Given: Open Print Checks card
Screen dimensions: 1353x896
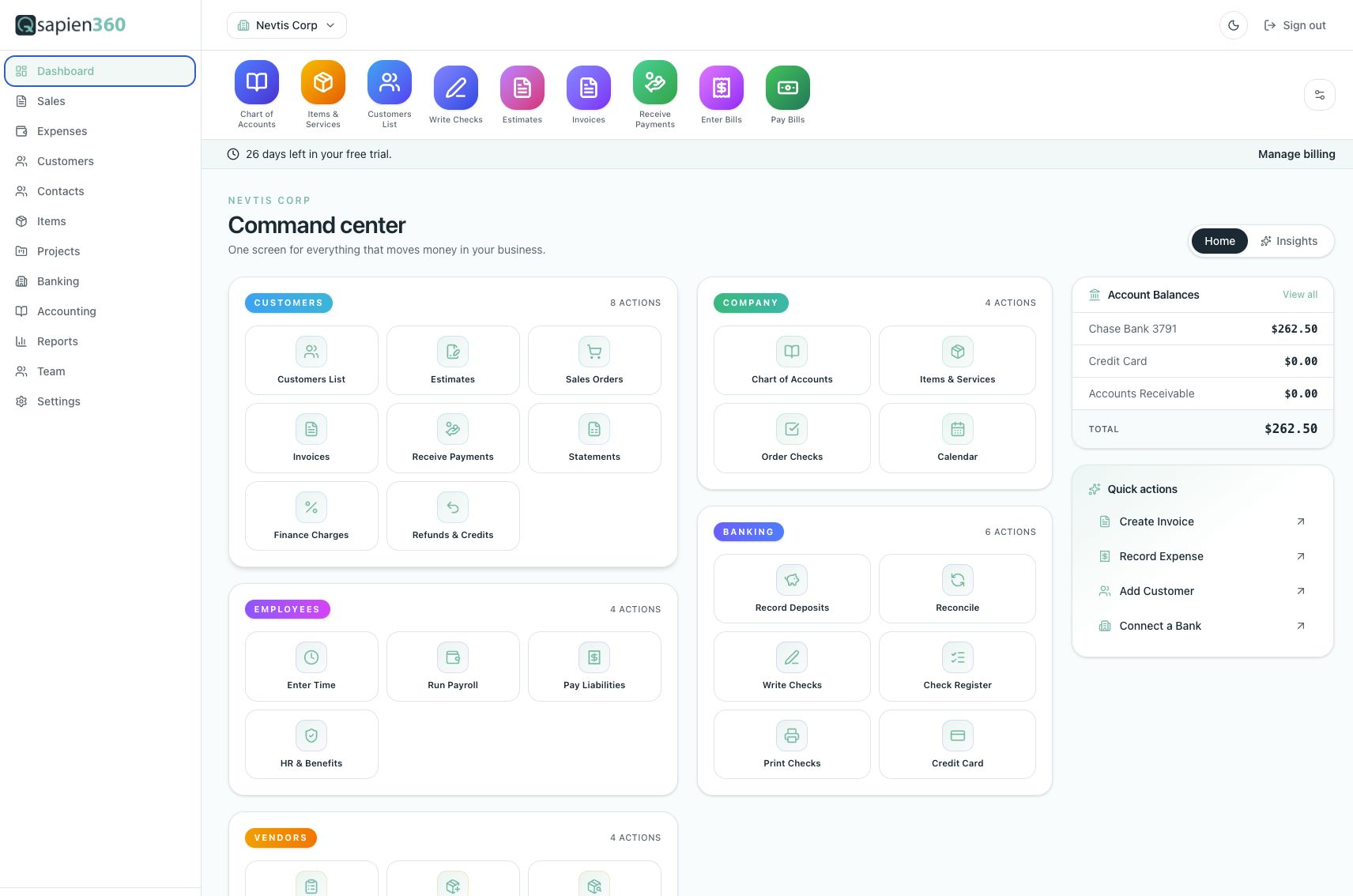Looking at the screenshot, I should coord(792,744).
